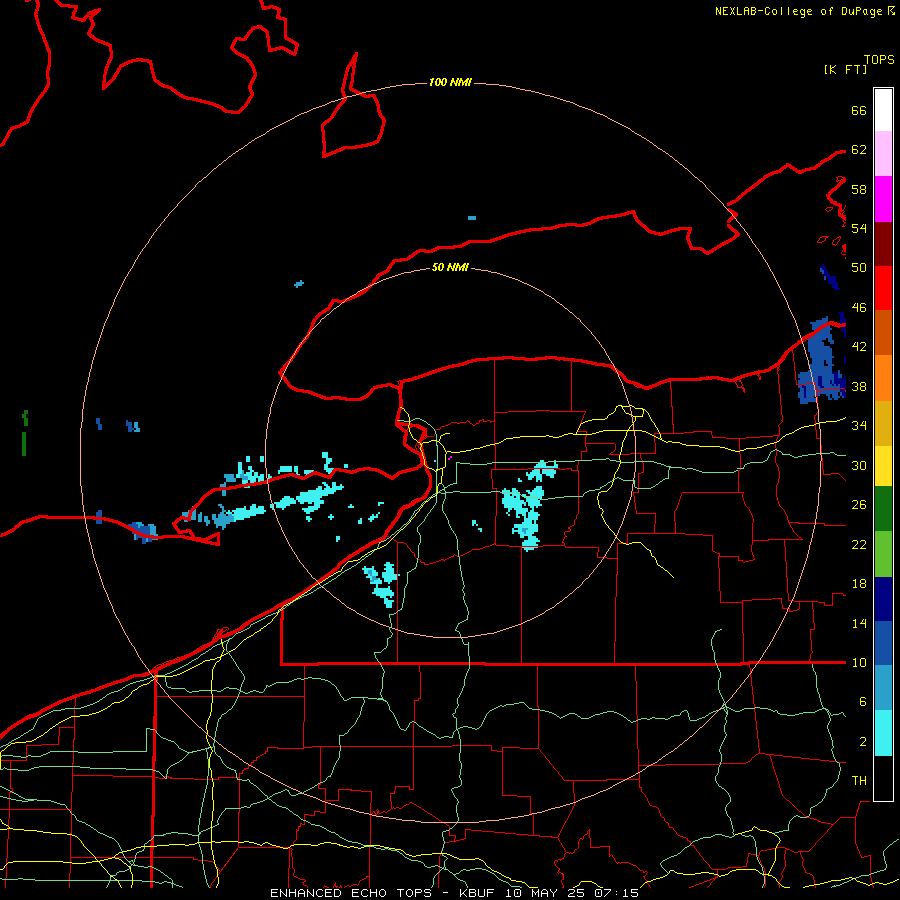Click the legend value '2'
The width and height of the screenshot is (900, 900).
pyautogui.click(x=863, y=741)
